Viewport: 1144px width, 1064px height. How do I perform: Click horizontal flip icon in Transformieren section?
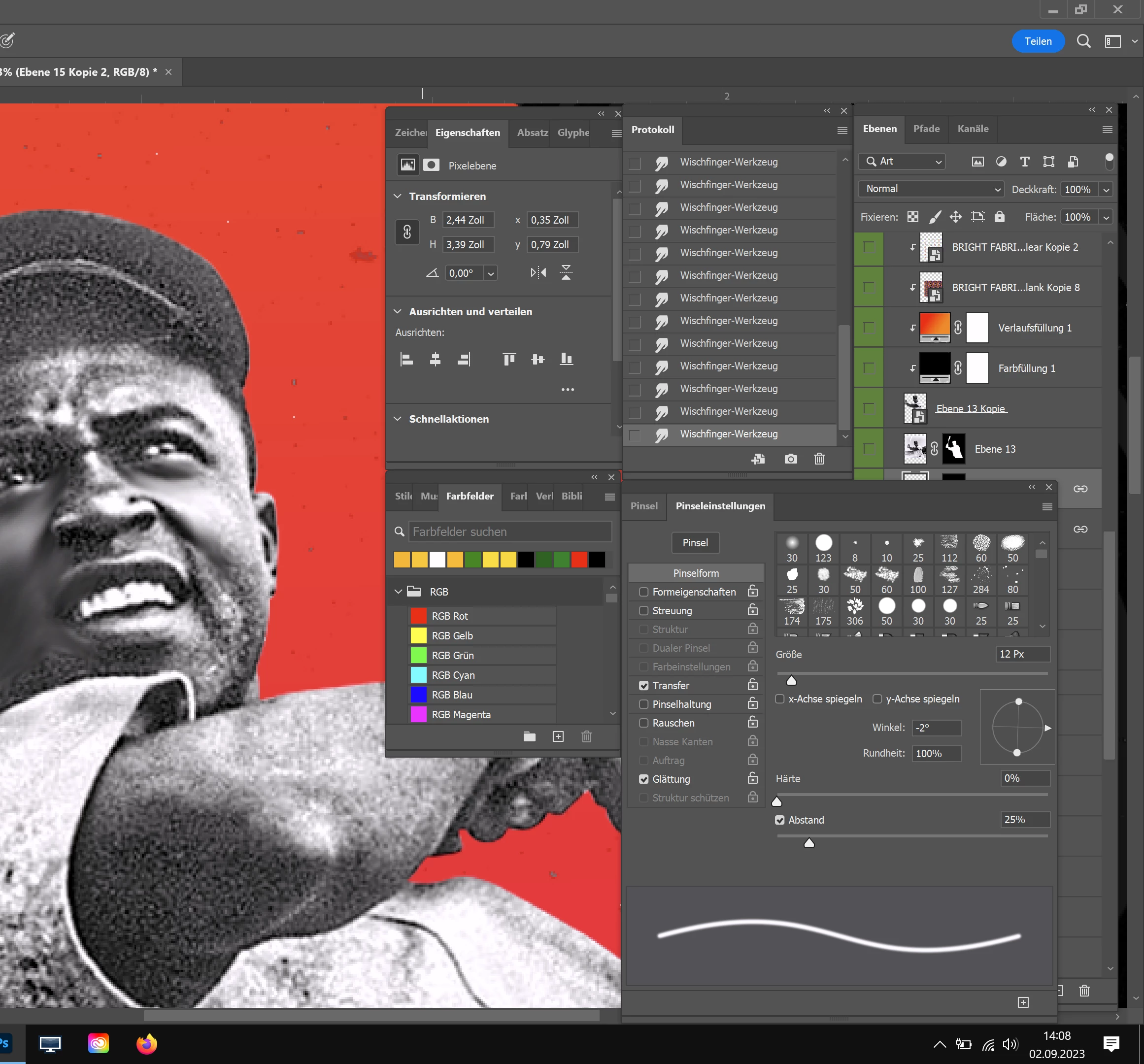(x=538, y=272)
